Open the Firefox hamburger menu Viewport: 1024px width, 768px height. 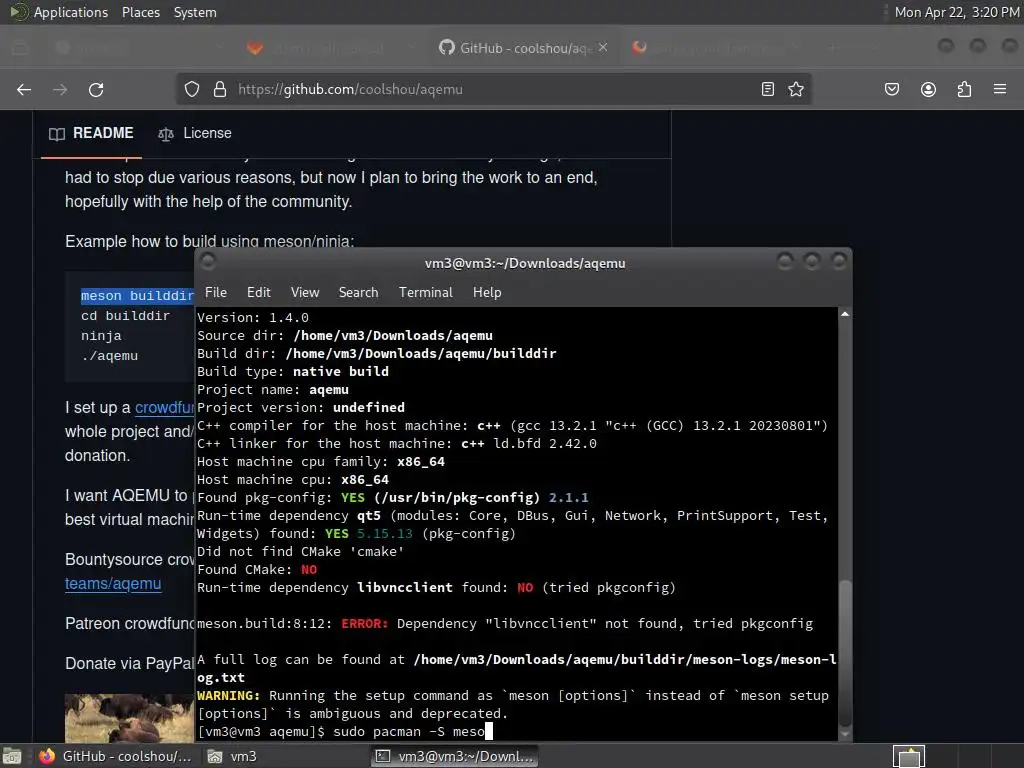1000,89
